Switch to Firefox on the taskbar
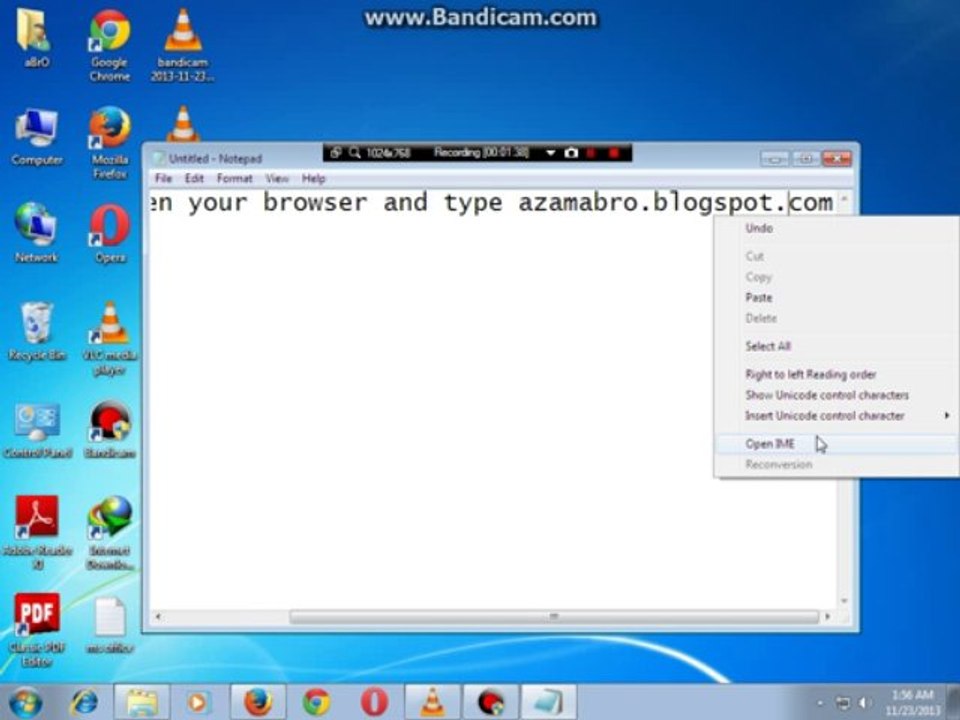Image resolution: width=960 pixels, height=720 pixels. [258, 702]
